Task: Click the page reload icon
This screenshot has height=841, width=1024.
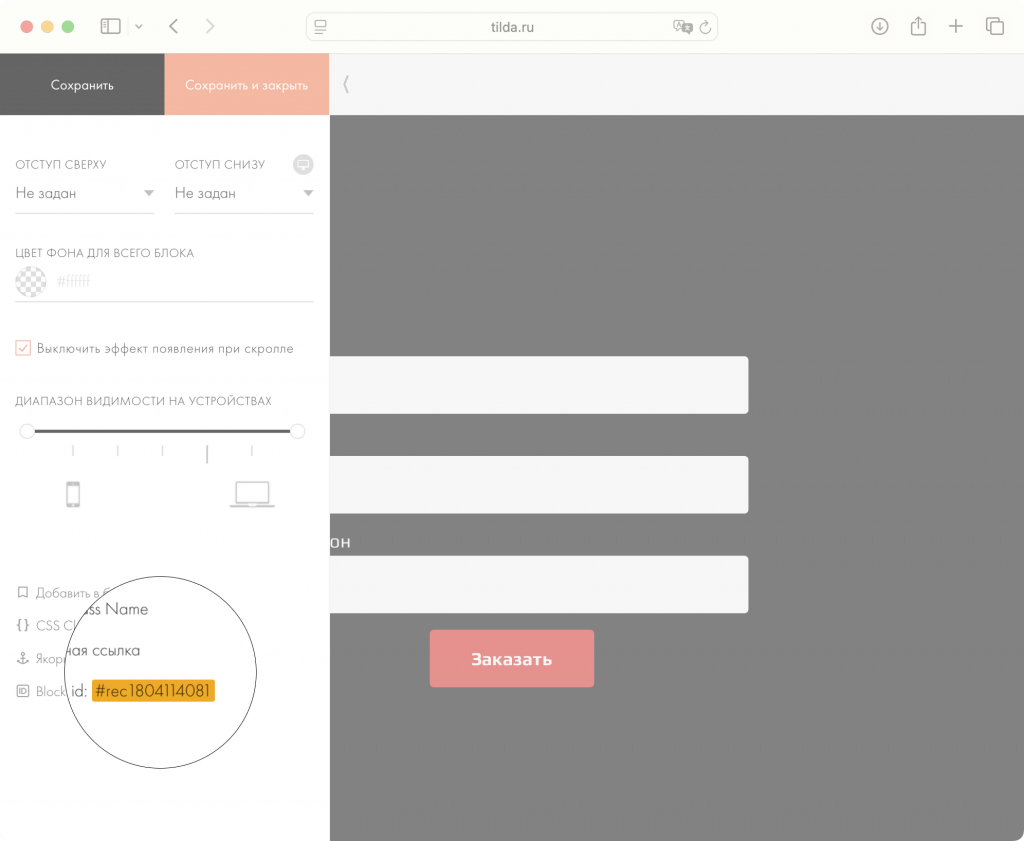Action: point(705,28)
